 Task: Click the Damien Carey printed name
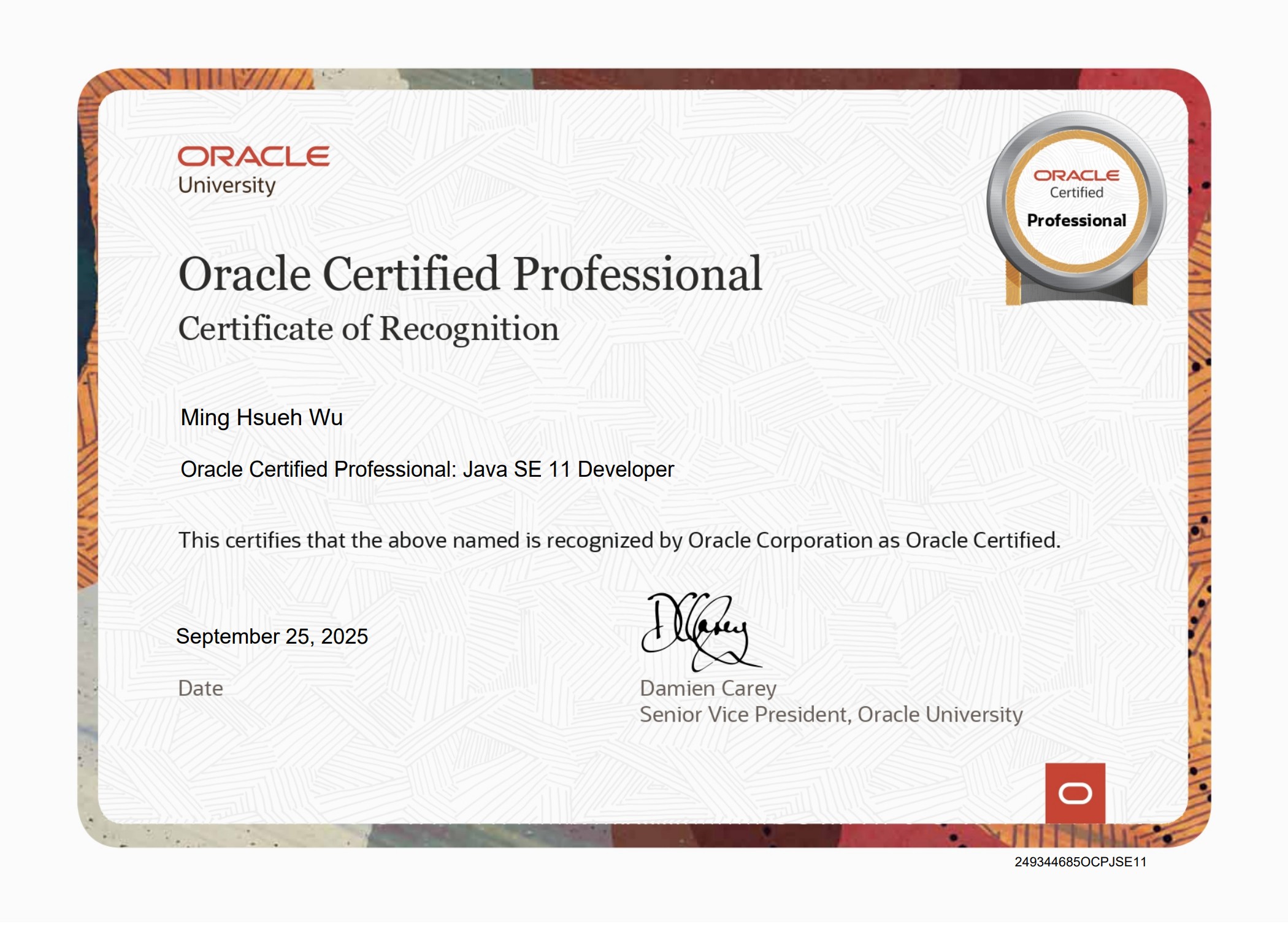click(708, 688)
